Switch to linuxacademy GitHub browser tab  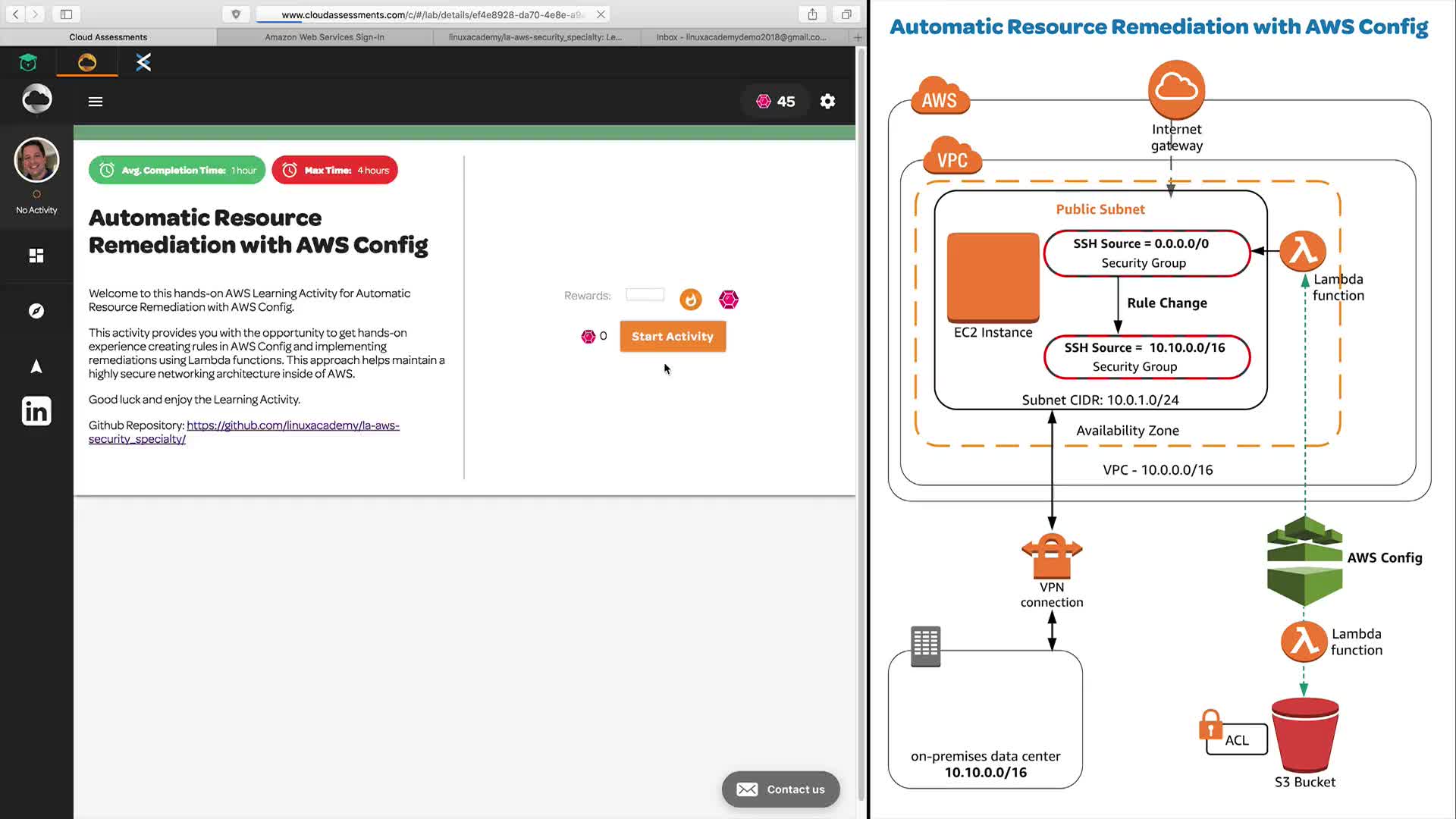[x=535, y=37]
